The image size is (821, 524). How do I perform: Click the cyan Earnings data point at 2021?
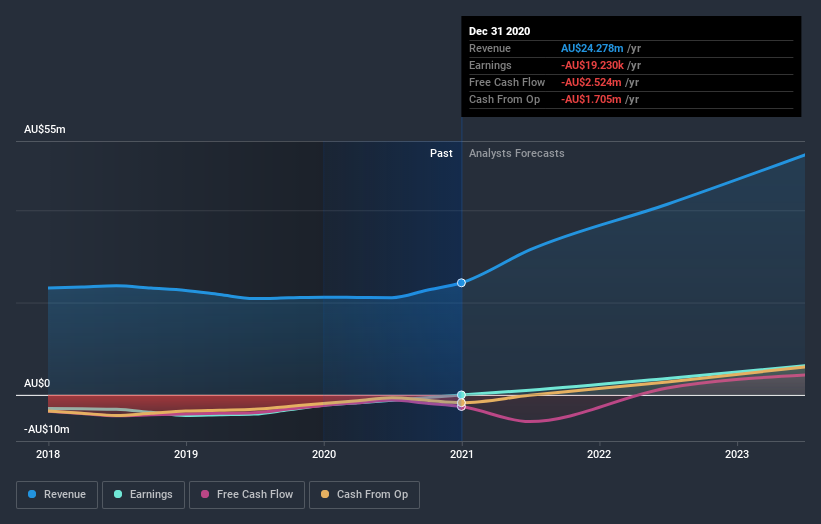(x=461, y=395)
